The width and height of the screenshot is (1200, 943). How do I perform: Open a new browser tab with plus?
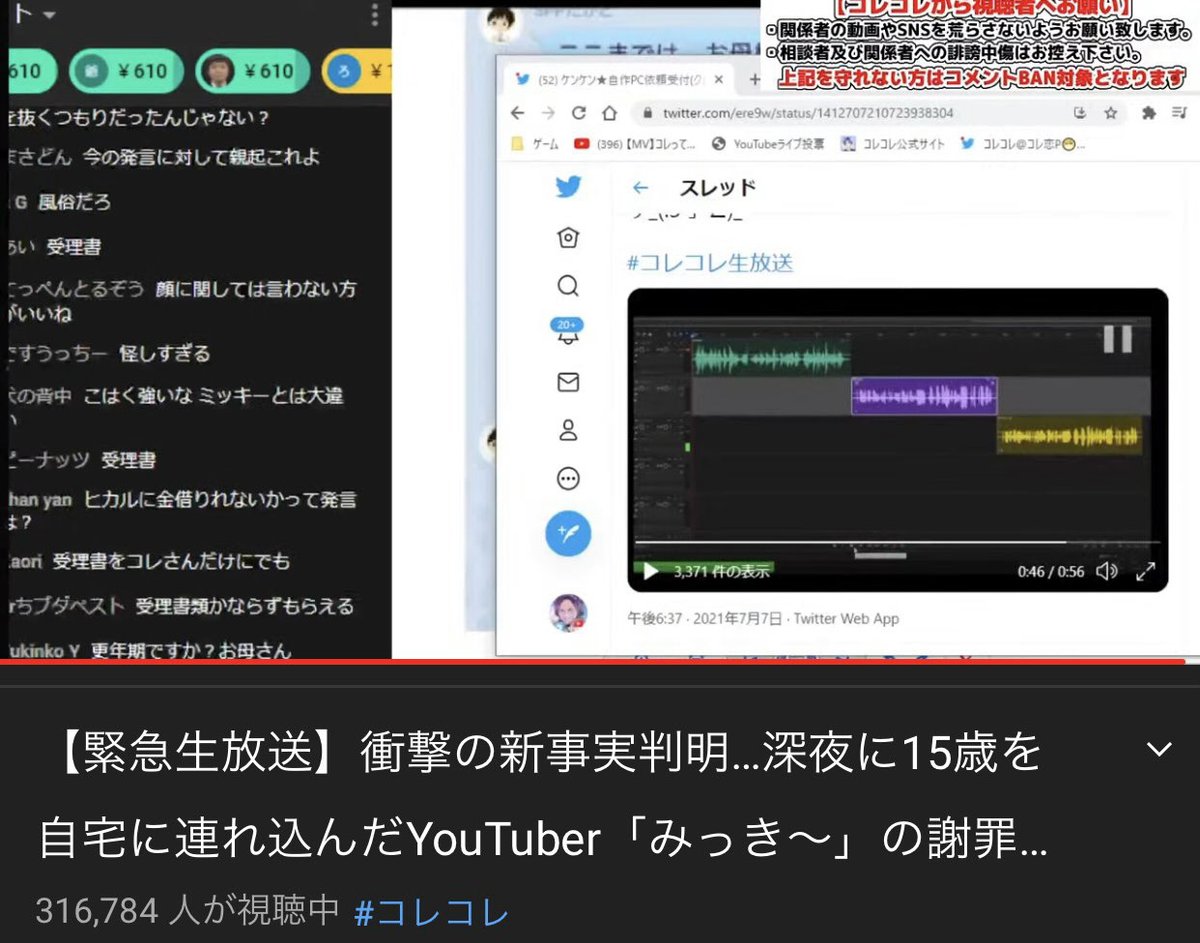click(755, 79)
